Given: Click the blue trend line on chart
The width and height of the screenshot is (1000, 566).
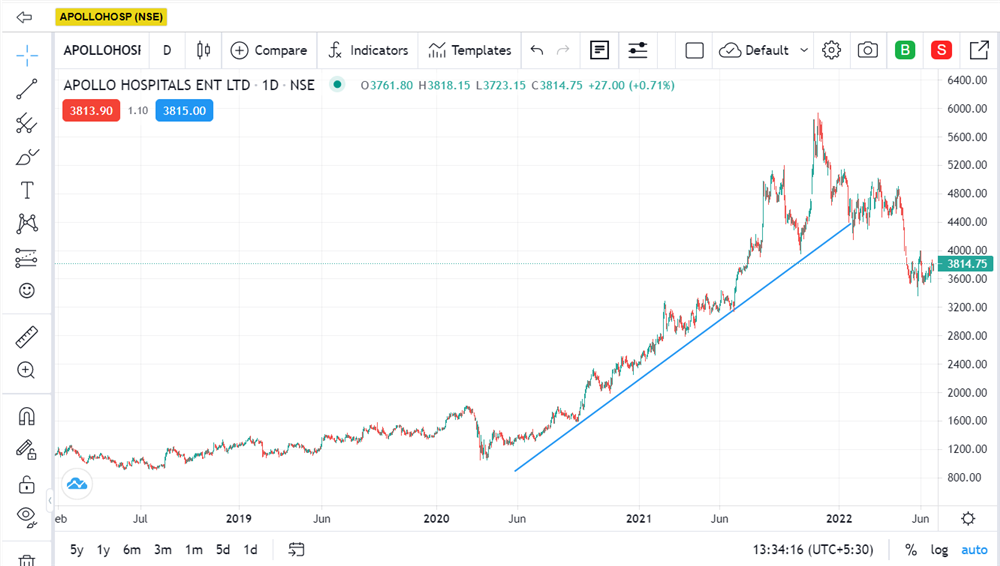Looking at the screenshot, I should click(682, 347).
